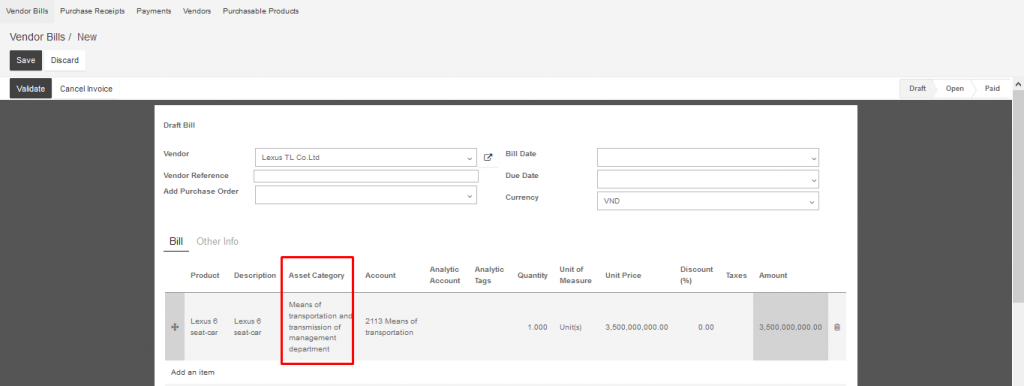Open the Vendor dropdown showing Lexus TL Co.Ltd
This screenshot has height=386, width=1024.
[366, 157]
